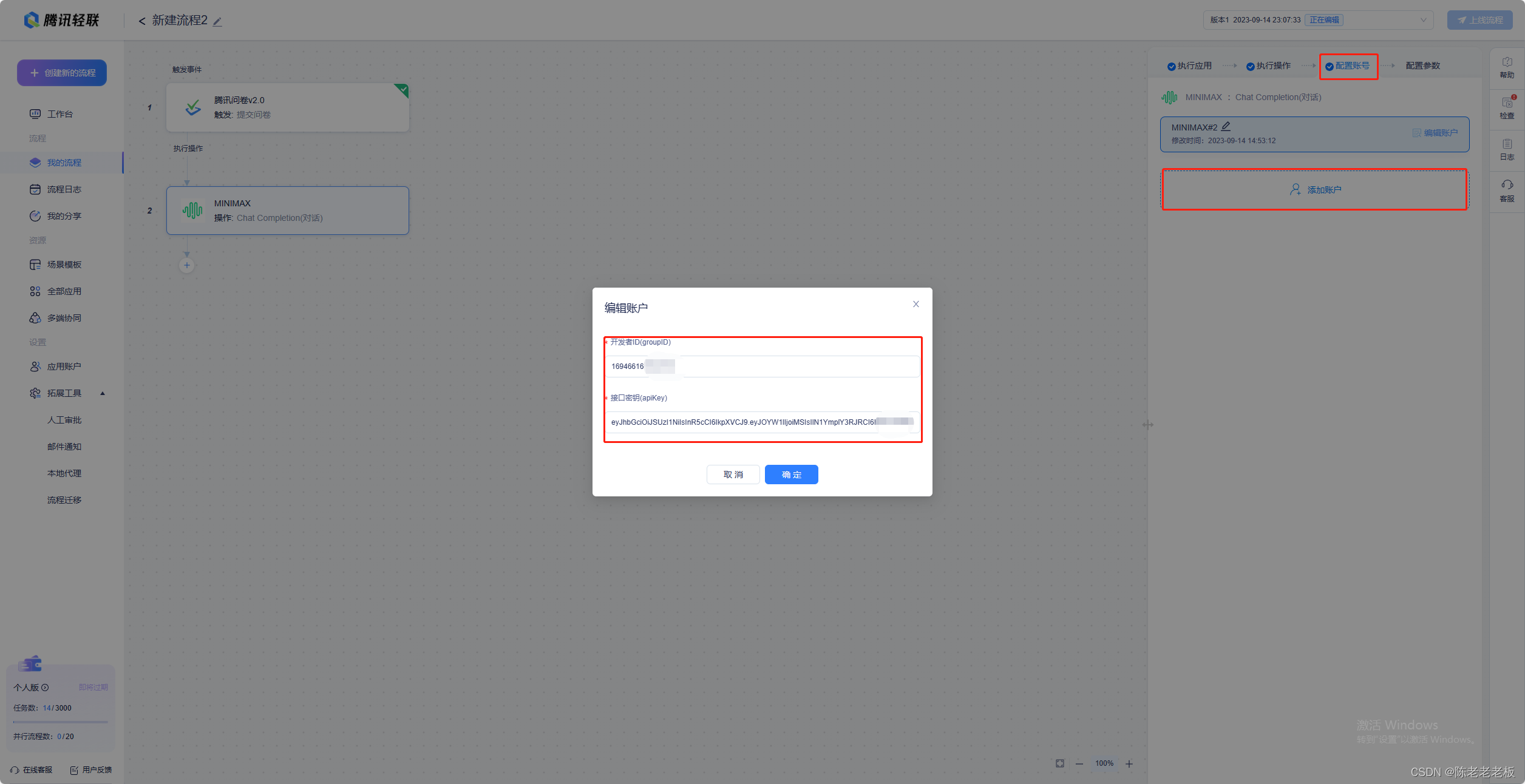
Task: Open 多端协同 in sidebar
Action: click(64, 318)
